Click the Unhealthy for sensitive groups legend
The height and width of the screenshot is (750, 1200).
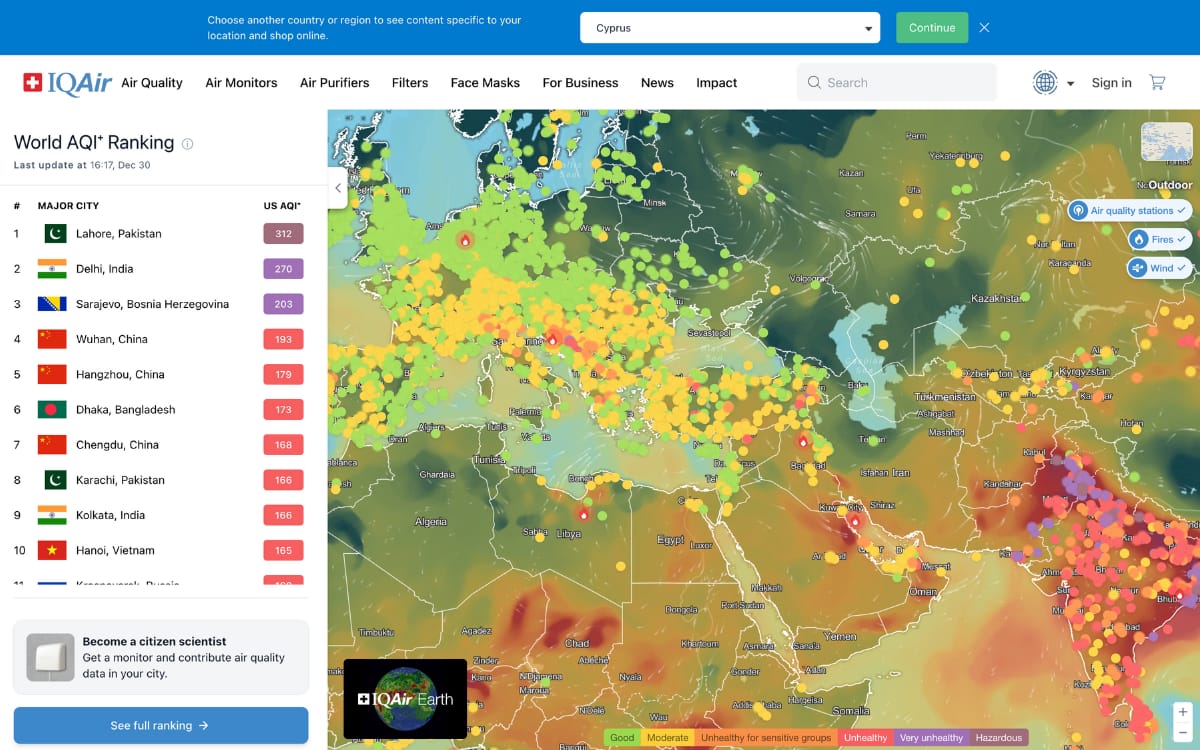(x=766, y=738)
